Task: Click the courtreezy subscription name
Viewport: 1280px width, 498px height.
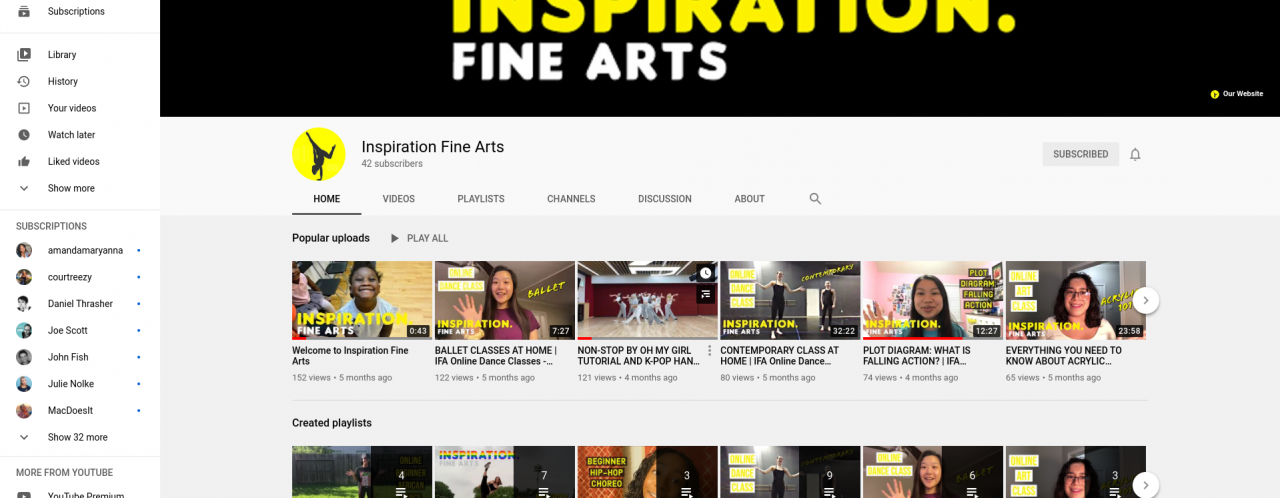Action: (x=70, y=277)
